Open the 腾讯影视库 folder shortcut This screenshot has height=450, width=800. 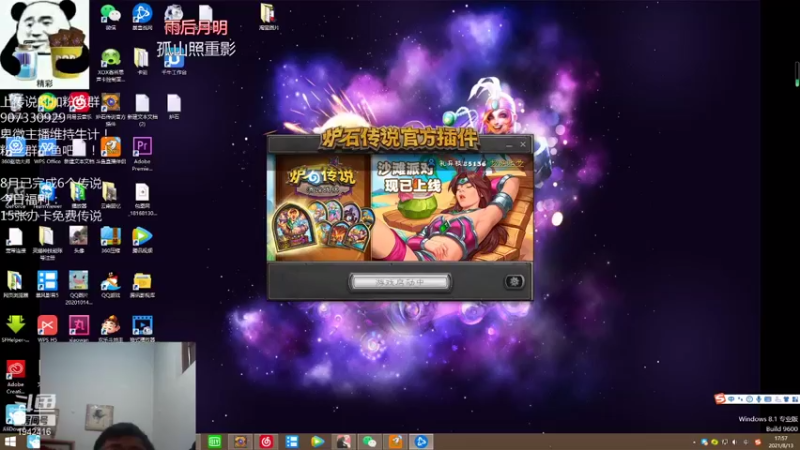(x=142, y=284)
